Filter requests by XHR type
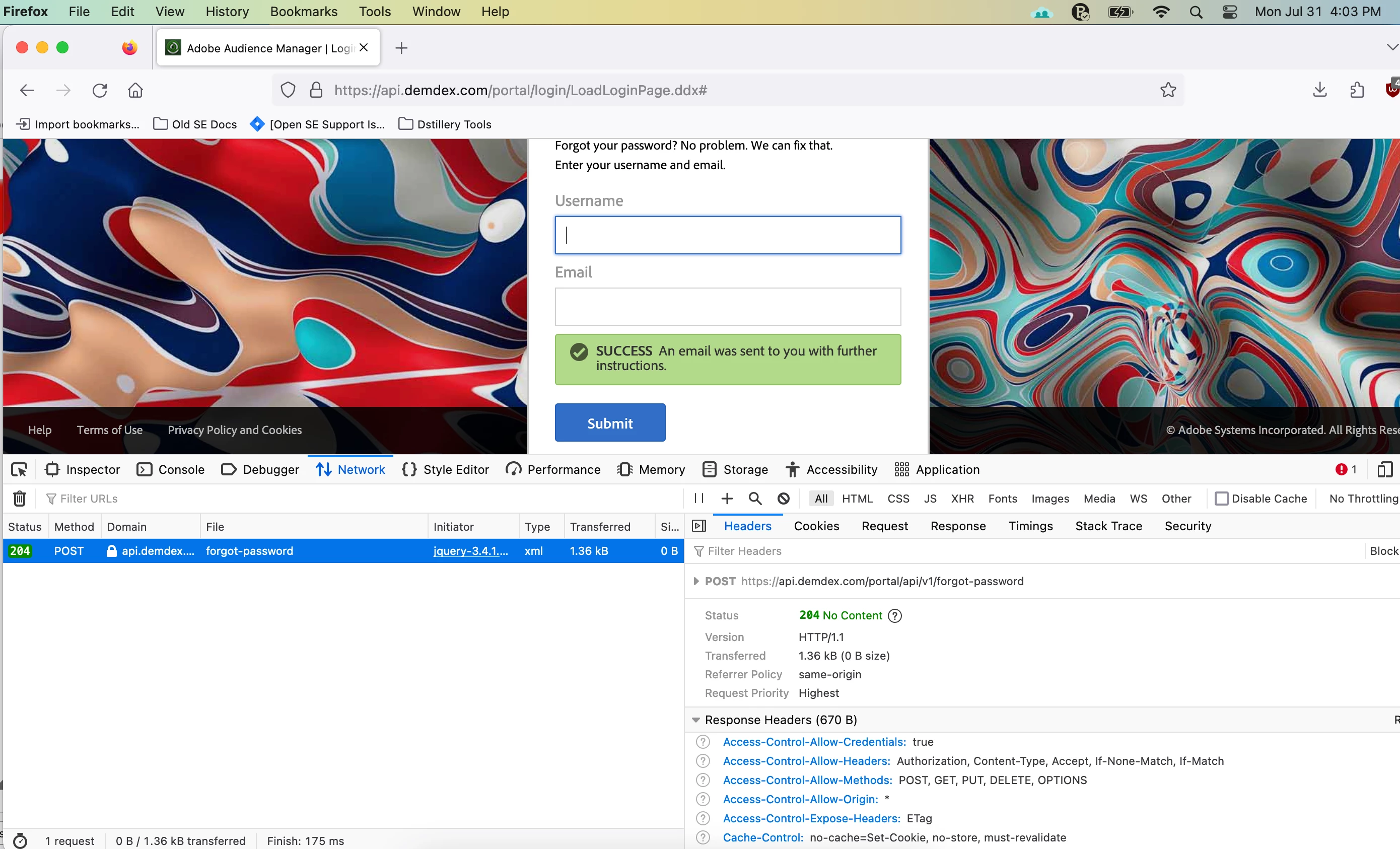The width and height of the screenshot is (1400, 849). (962, 499)
